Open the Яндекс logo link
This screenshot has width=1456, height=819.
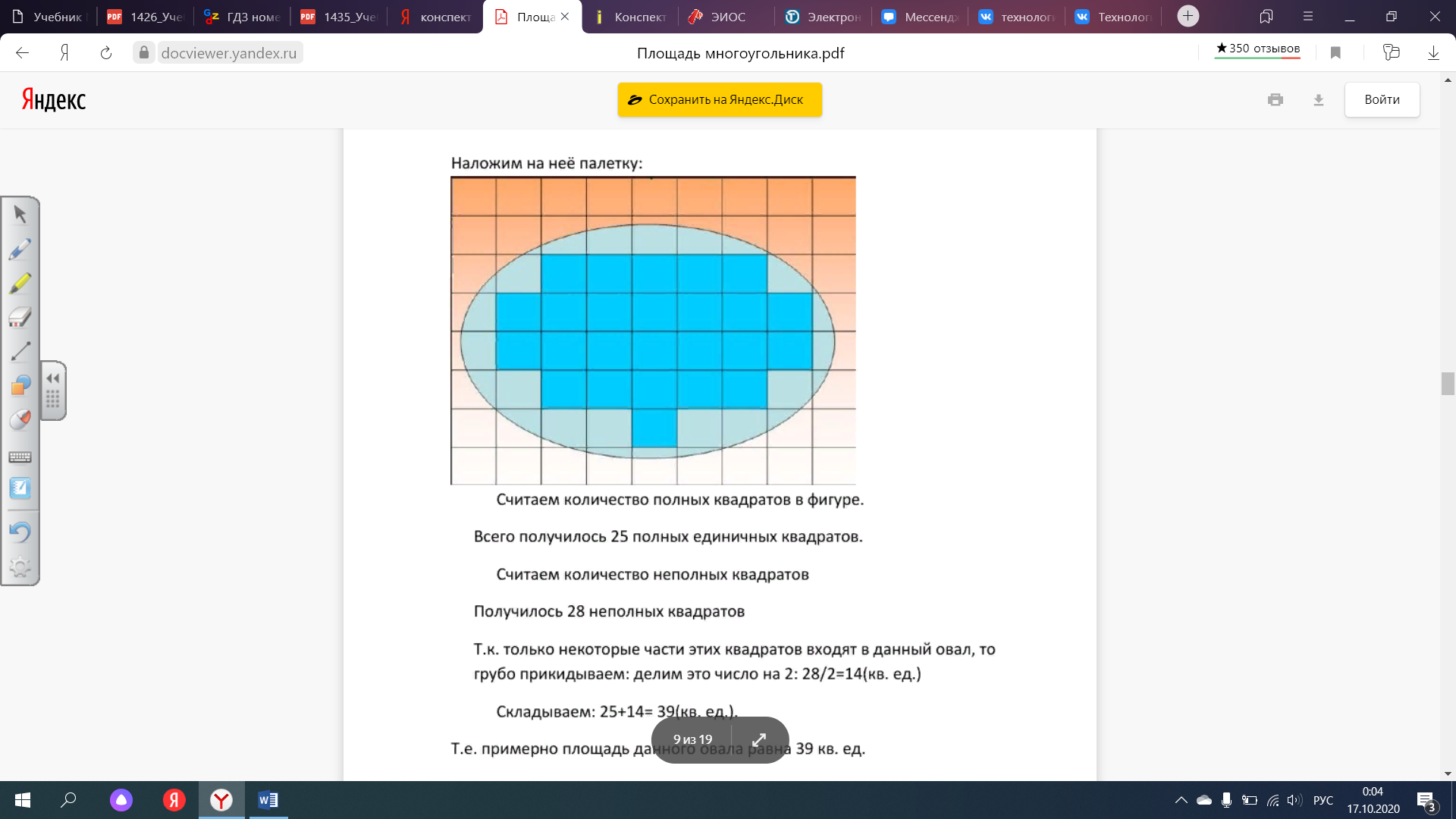tap(54, 99)
